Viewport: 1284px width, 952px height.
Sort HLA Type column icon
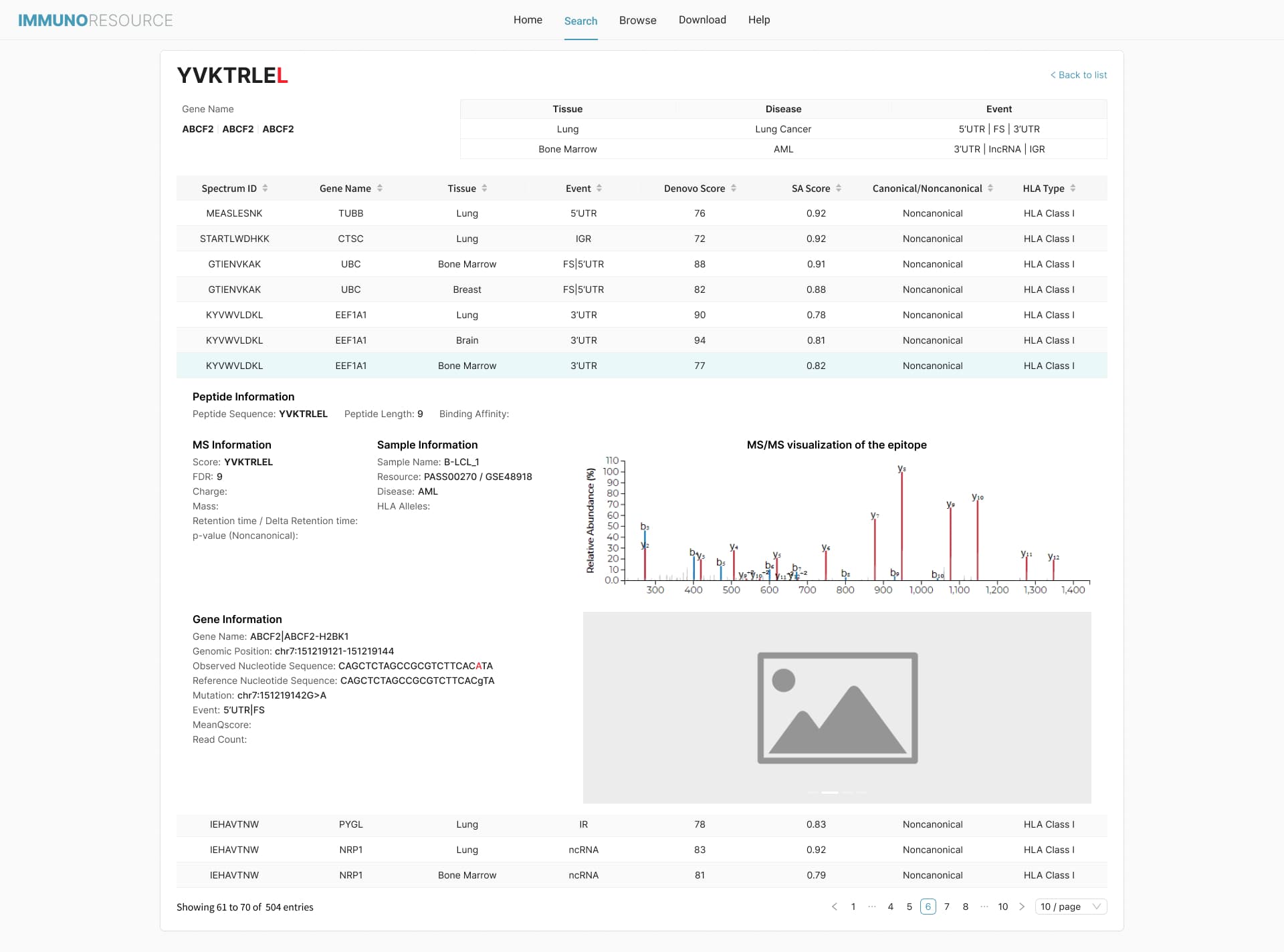[x=1073, y=189]
